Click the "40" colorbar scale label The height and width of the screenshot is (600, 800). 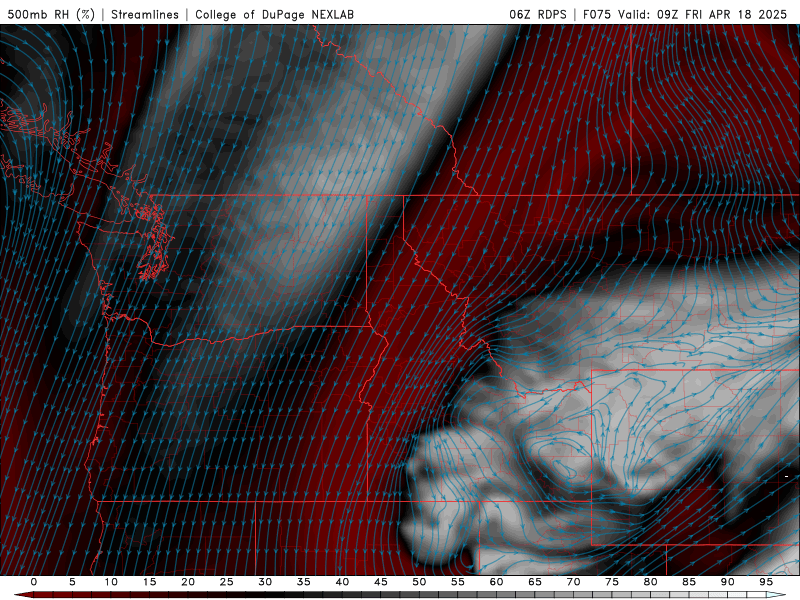click(342, 582)
